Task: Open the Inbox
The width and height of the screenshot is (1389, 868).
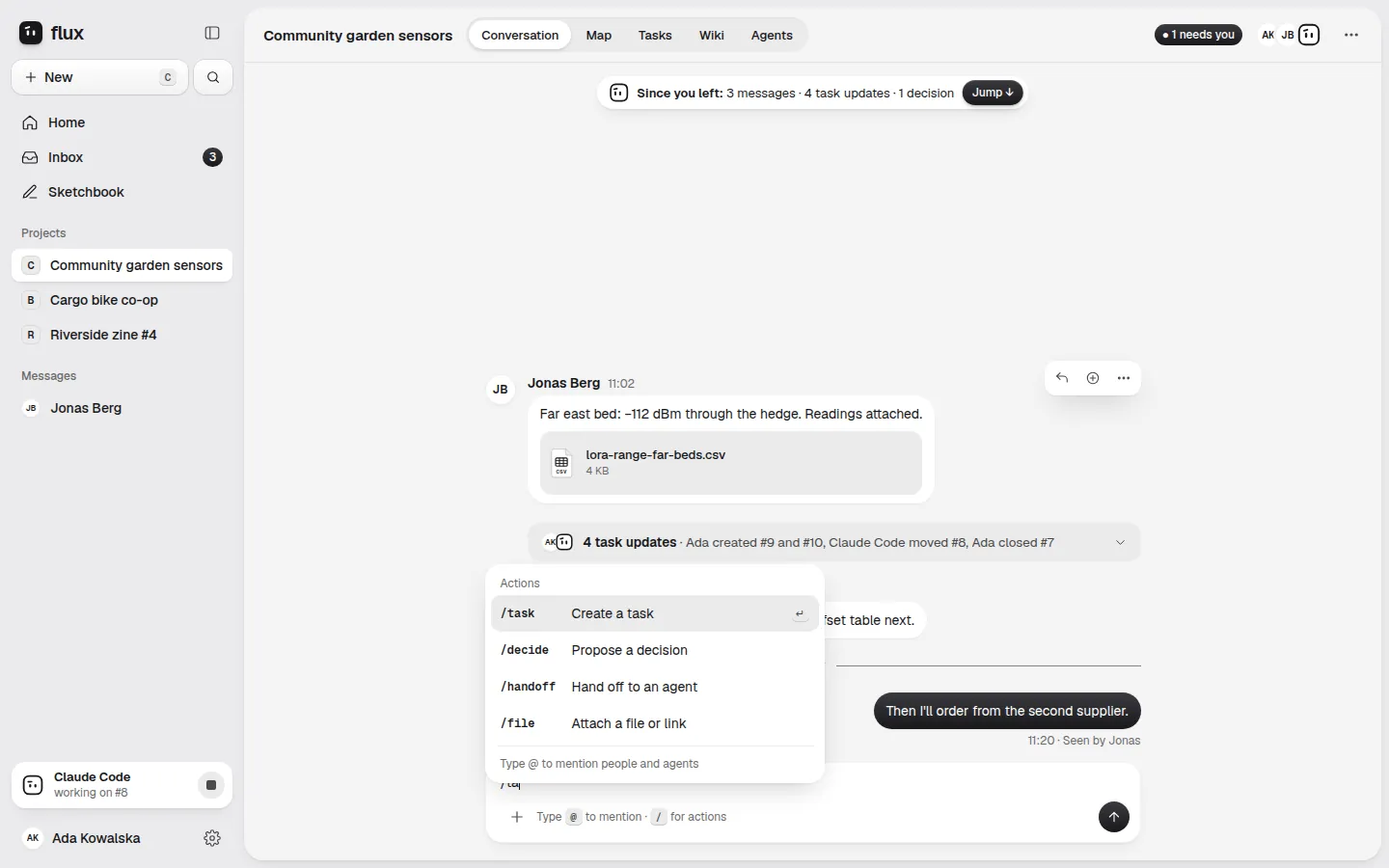Action: pos(122,157)
